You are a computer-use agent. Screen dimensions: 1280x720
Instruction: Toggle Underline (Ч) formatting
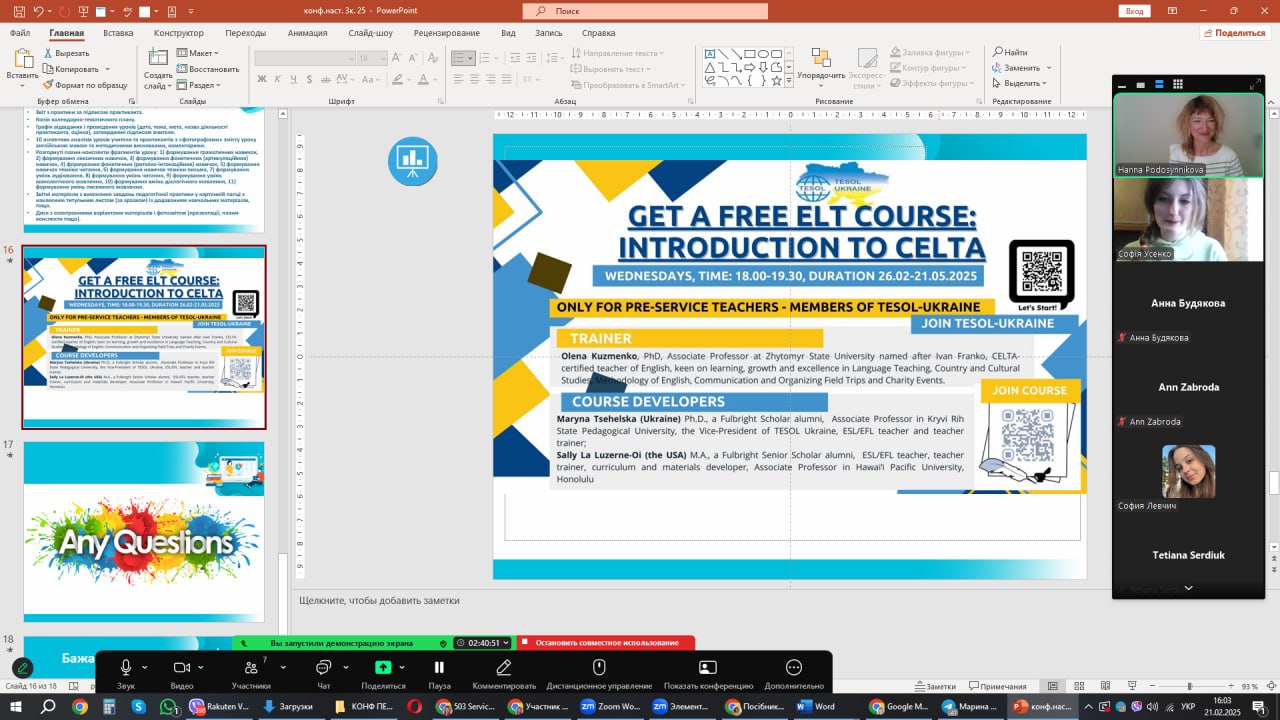pyautogui.click(x=296, y=80)
